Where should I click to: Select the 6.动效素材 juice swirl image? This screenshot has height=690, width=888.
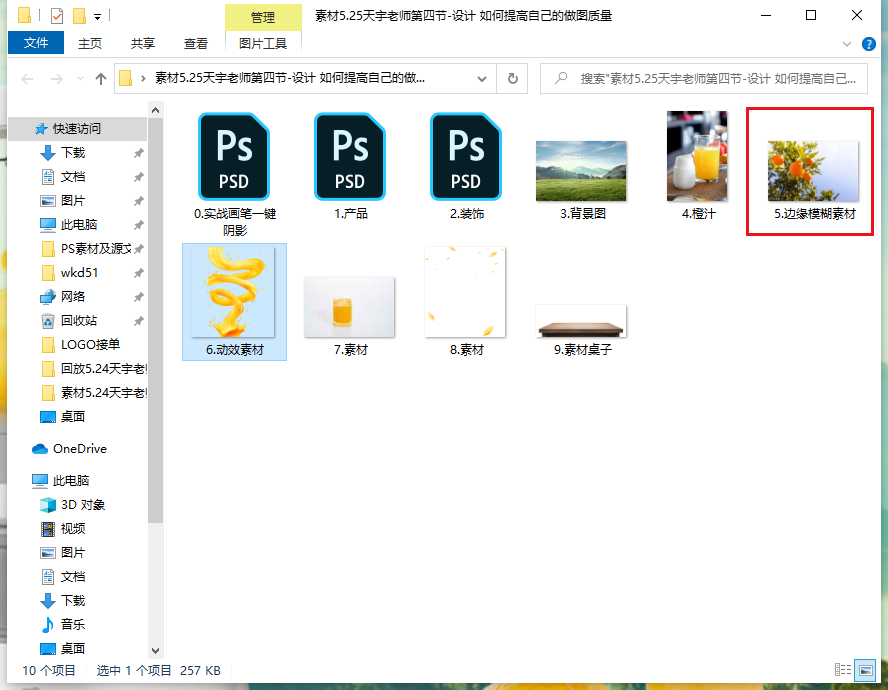(x=233, y=292)
